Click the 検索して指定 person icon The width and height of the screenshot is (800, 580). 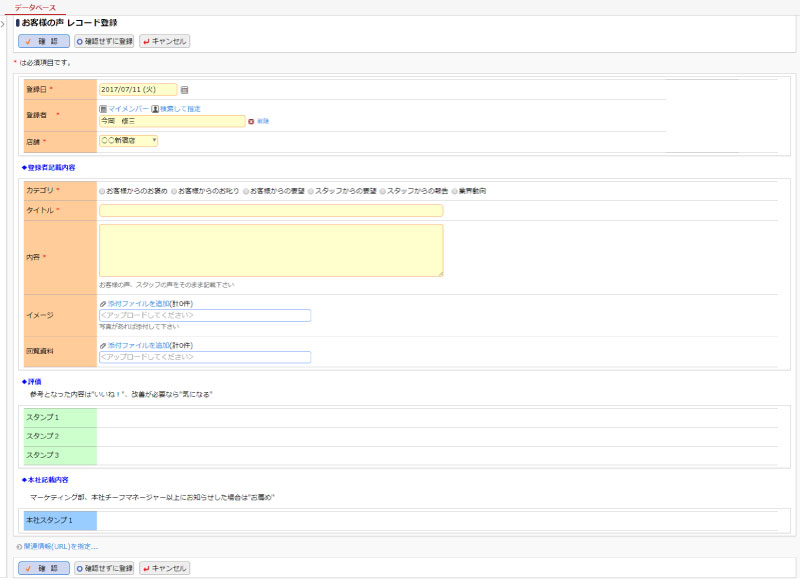[x=155, y=108]
